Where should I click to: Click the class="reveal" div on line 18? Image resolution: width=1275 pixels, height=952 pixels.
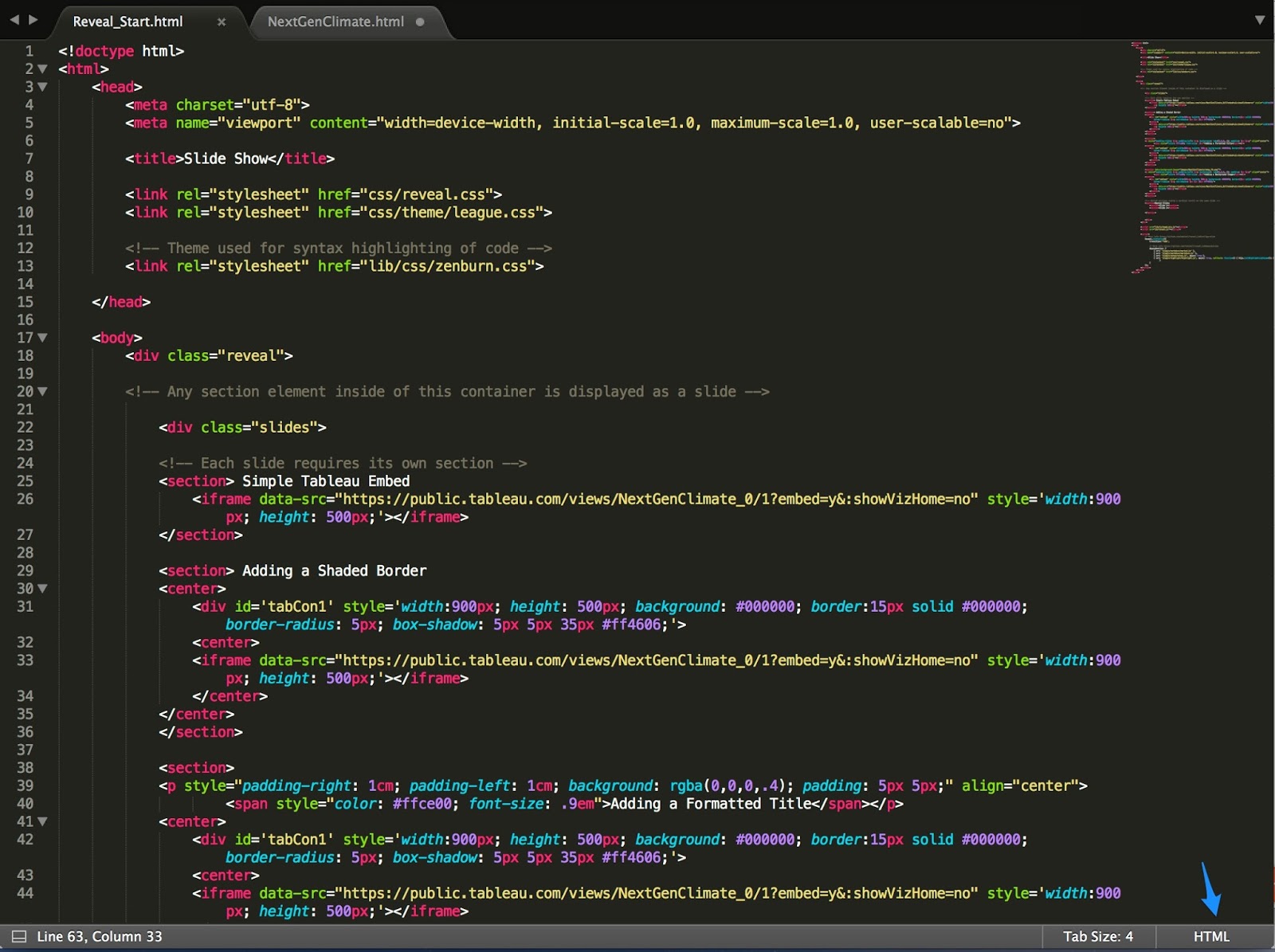click(x=209, y=356)
